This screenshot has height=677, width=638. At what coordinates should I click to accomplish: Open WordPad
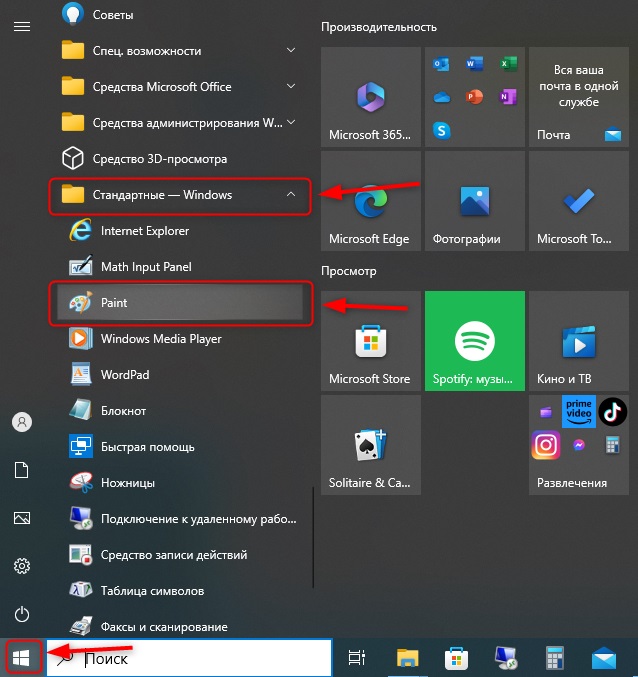[x=180, y=375]
